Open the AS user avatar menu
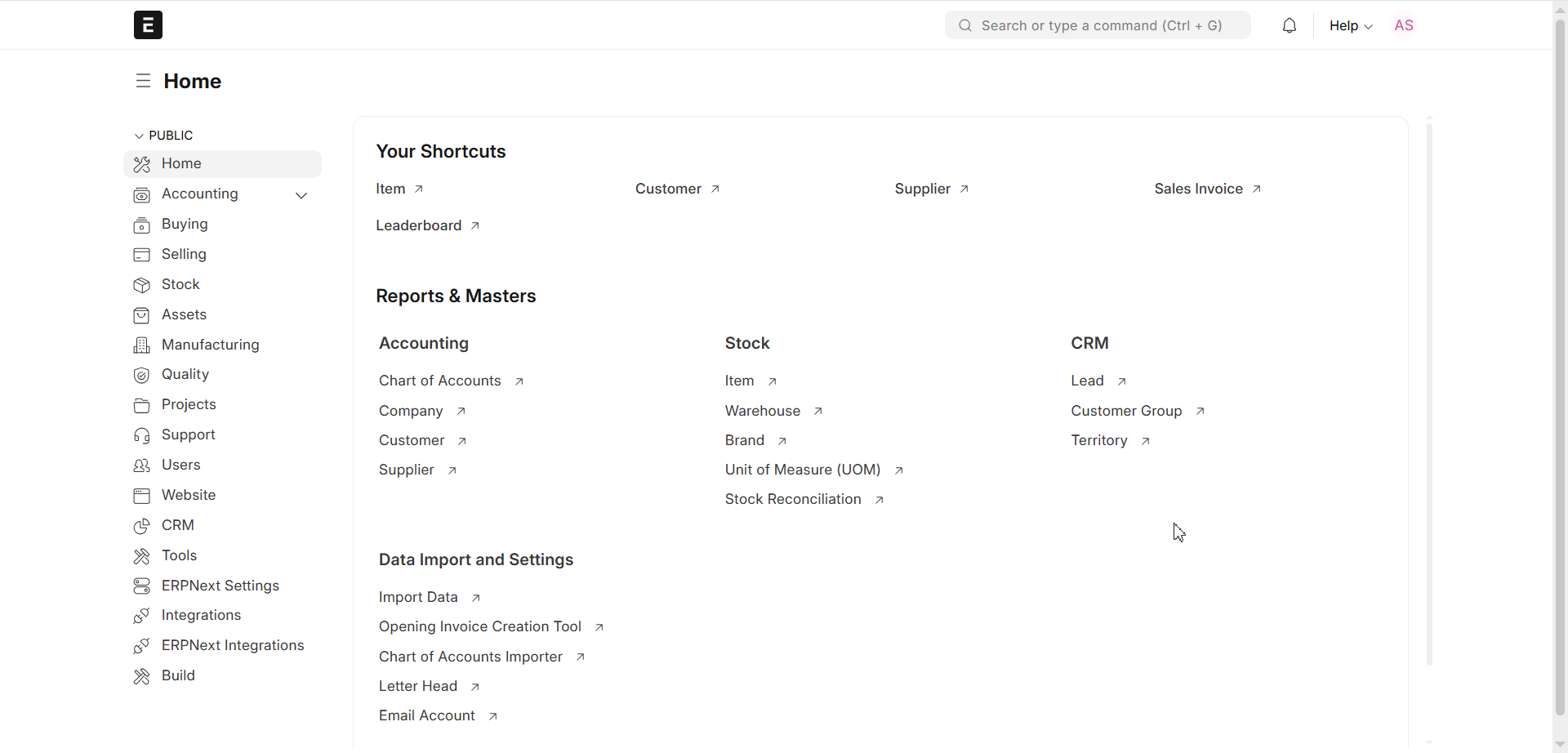This screenshot has width=1568, height=753. 1404,26
